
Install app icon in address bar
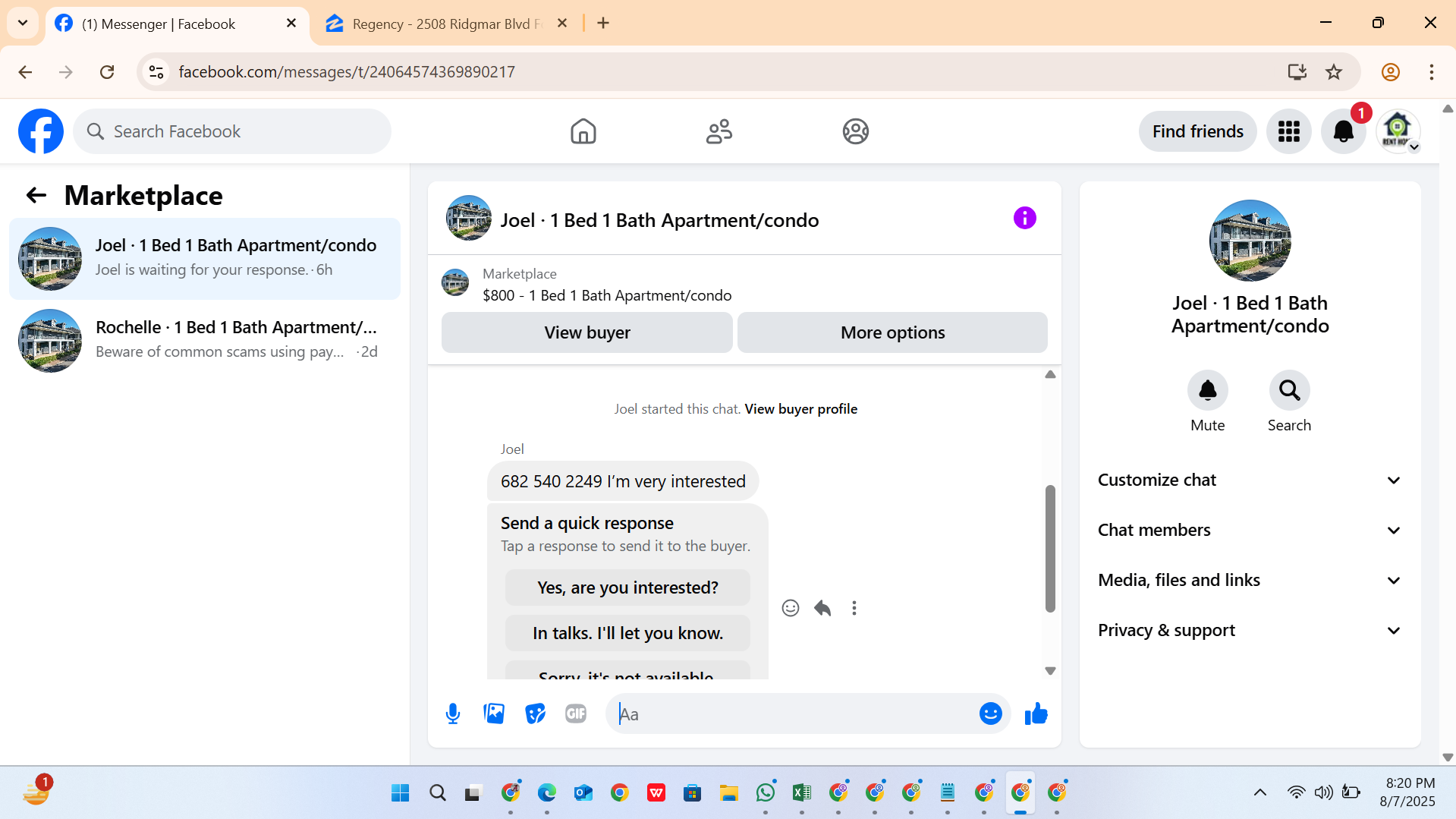point(1297,72)
